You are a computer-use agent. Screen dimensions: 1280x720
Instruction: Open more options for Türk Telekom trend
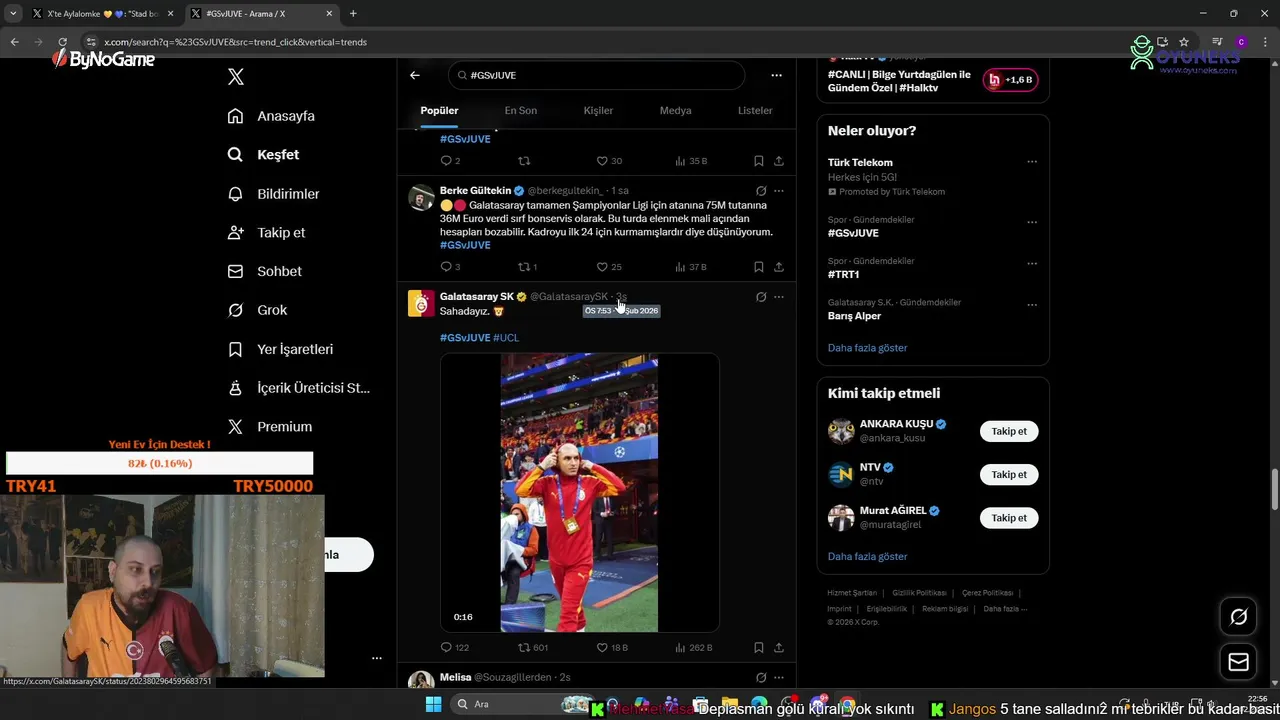(x=1032, y=162)
